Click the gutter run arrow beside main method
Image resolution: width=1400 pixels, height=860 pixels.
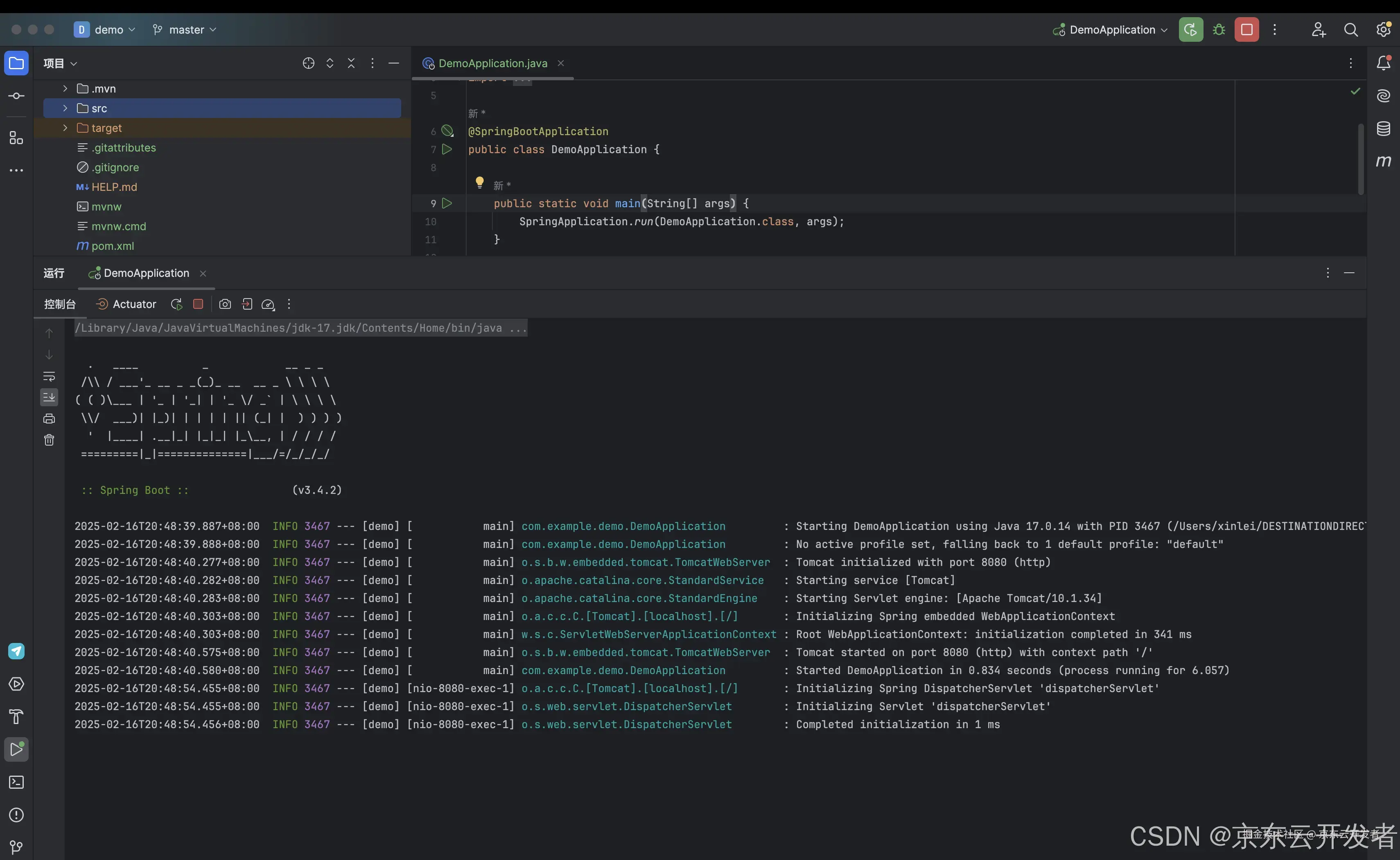447,203
